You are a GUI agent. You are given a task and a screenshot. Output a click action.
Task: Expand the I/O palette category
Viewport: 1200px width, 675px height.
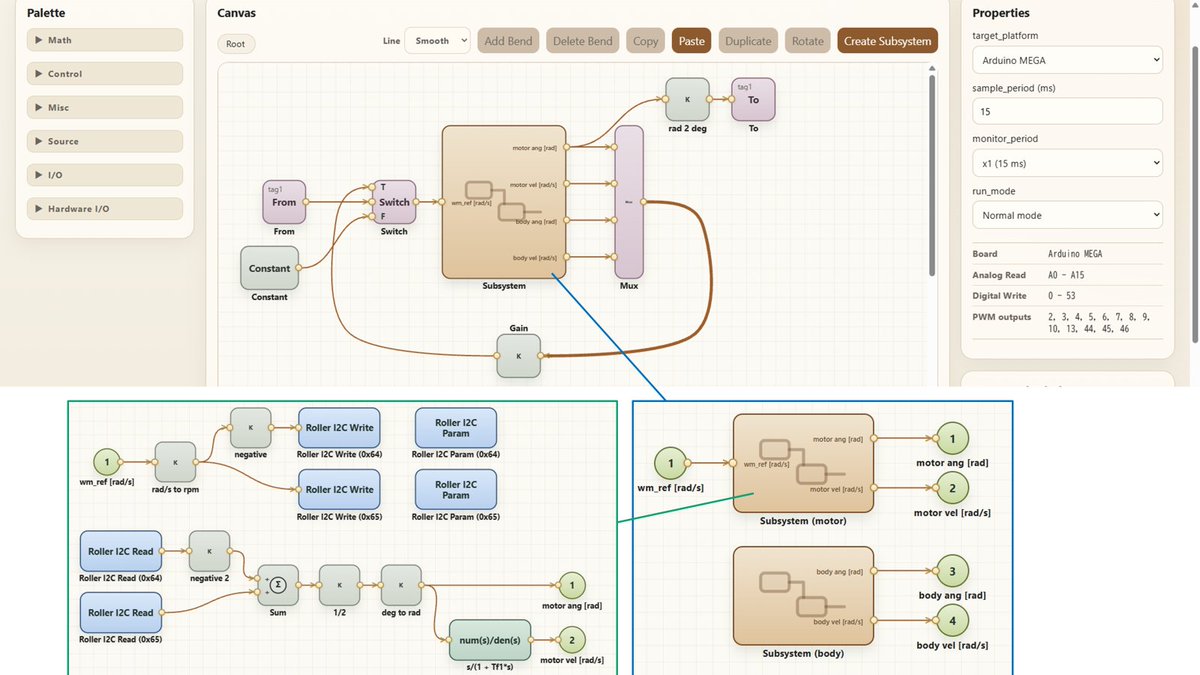(x=106, y=175)
